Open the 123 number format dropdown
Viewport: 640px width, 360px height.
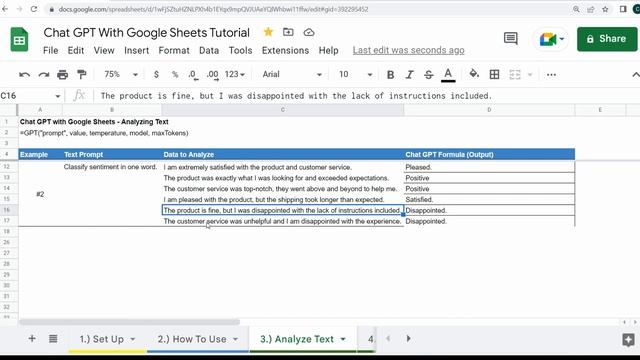[235, 74]
